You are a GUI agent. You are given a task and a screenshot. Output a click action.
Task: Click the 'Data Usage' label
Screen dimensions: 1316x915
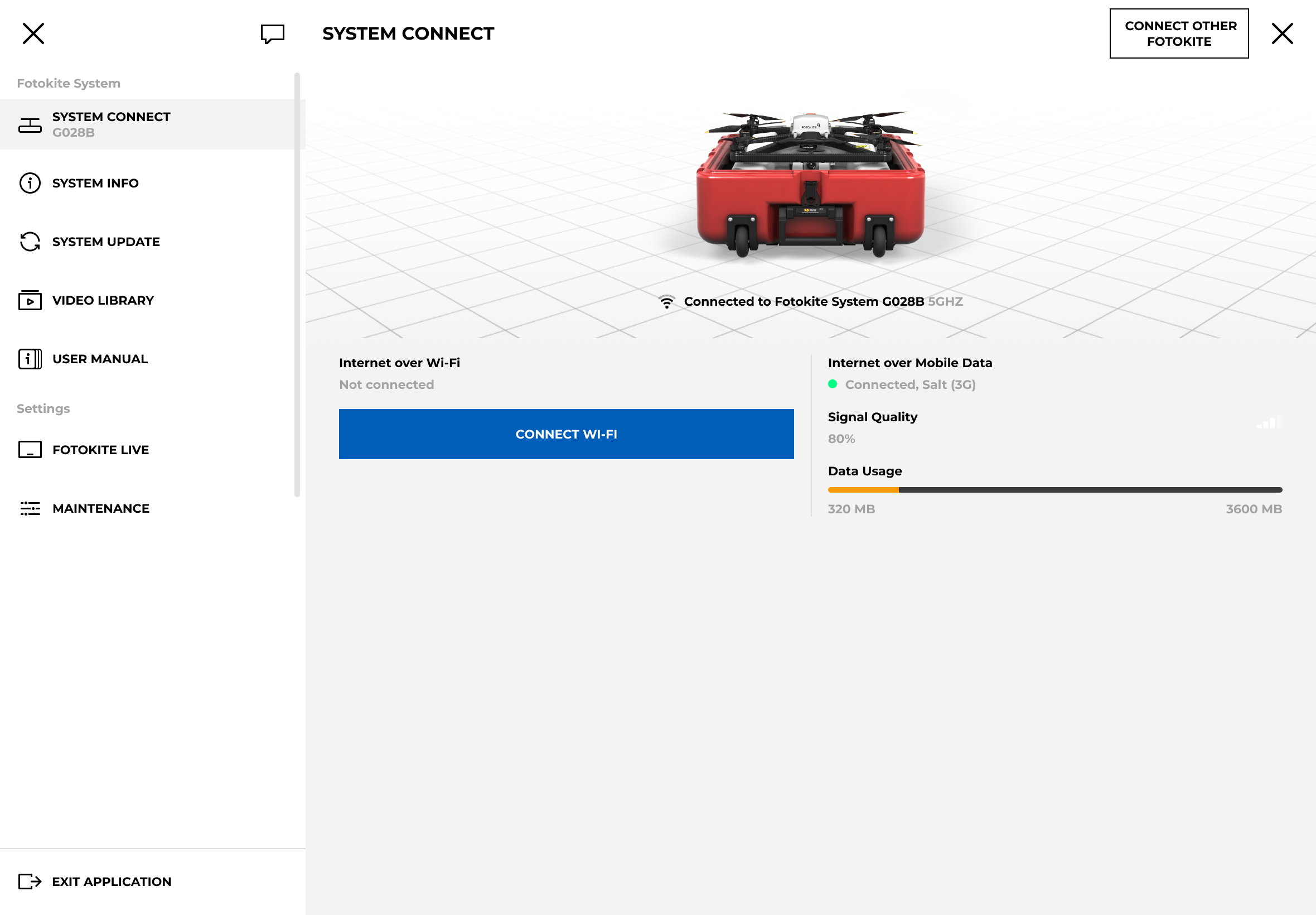pyautogui.click(x=864, y=471)
